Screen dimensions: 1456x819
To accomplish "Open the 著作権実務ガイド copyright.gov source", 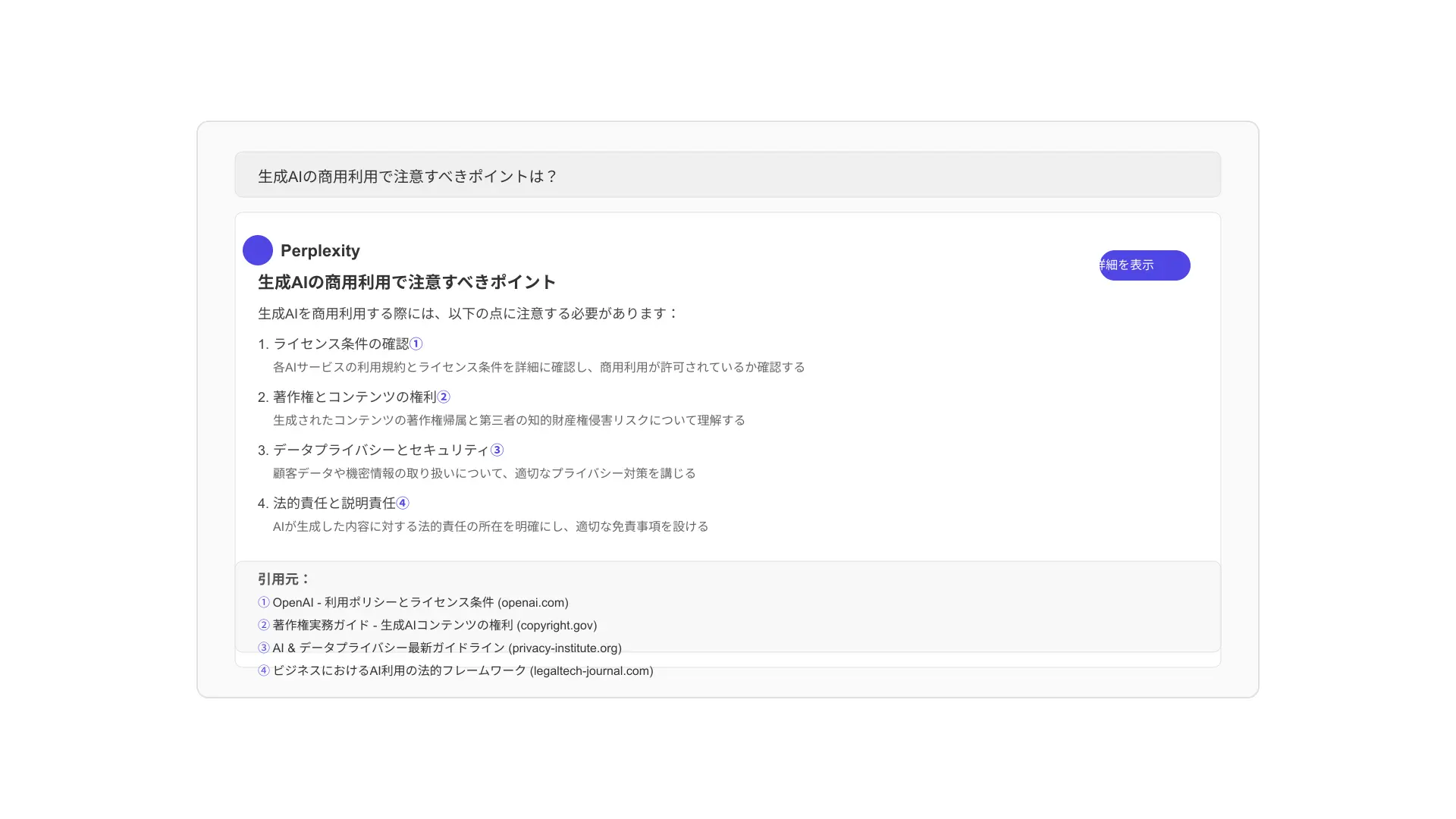I will point(435,626).
